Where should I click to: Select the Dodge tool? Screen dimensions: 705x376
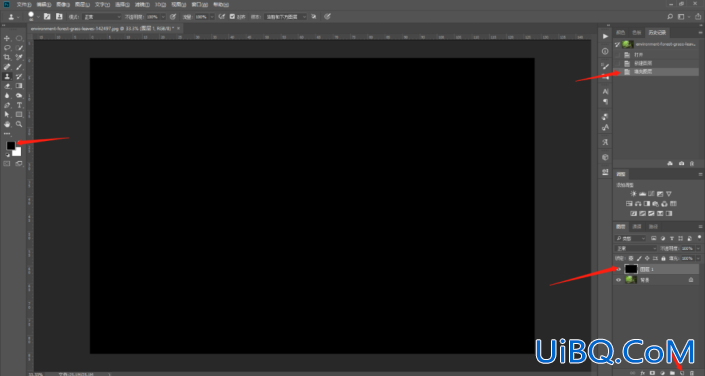(19, 95)
